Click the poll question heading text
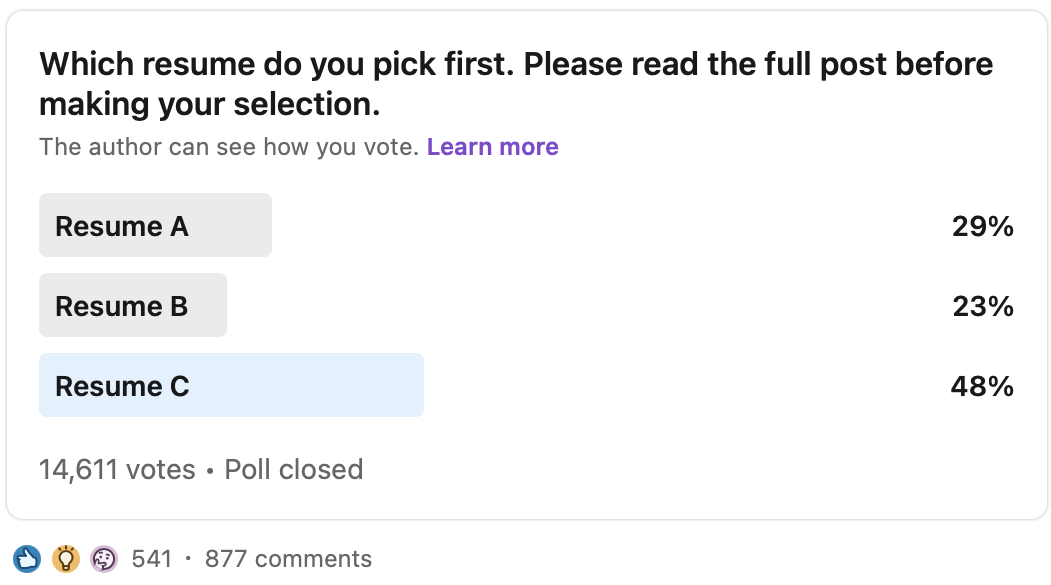The width and height of the screenshot is (1051, 585). (516, 84)
